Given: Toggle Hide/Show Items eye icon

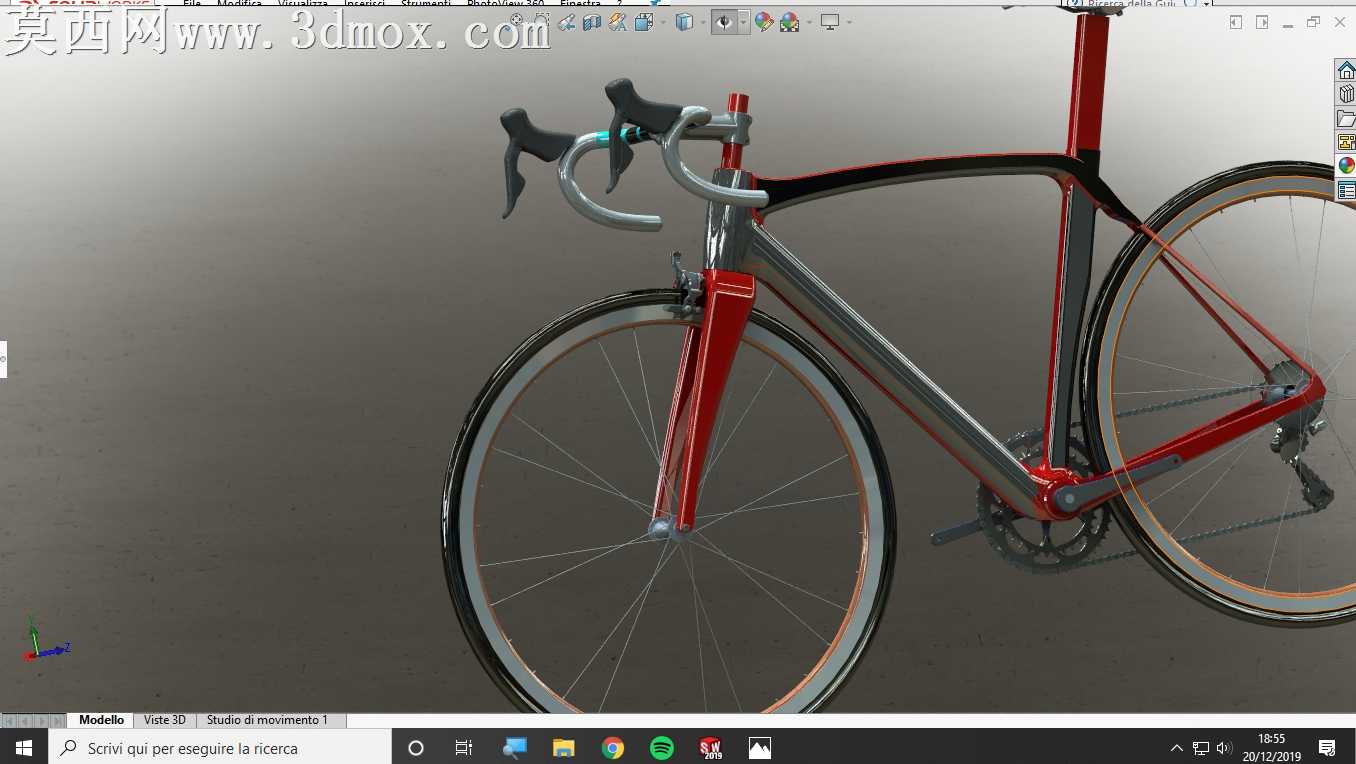Looking at the screenshot, I should tap(724, 22).
